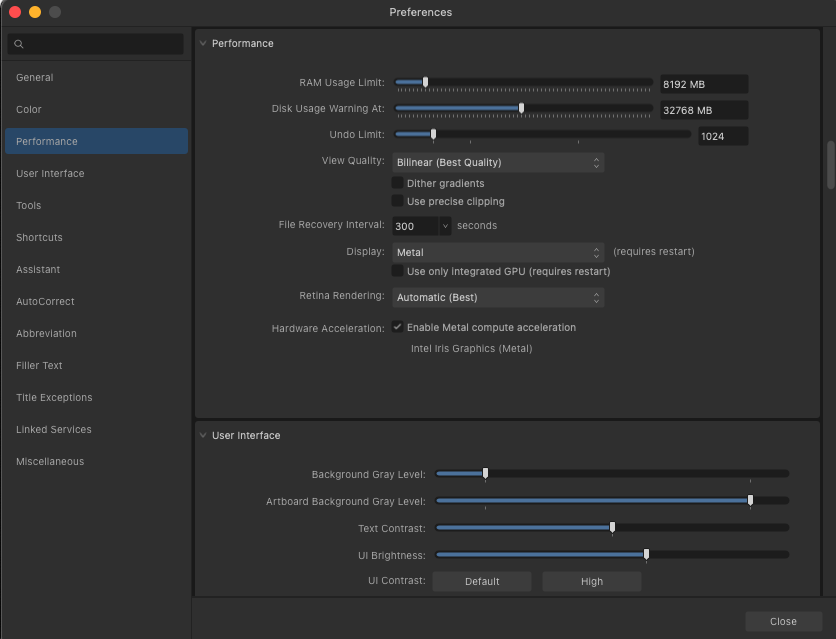The image size is (836, 639).
Task: Select the General preferences category
Action: 35,78
